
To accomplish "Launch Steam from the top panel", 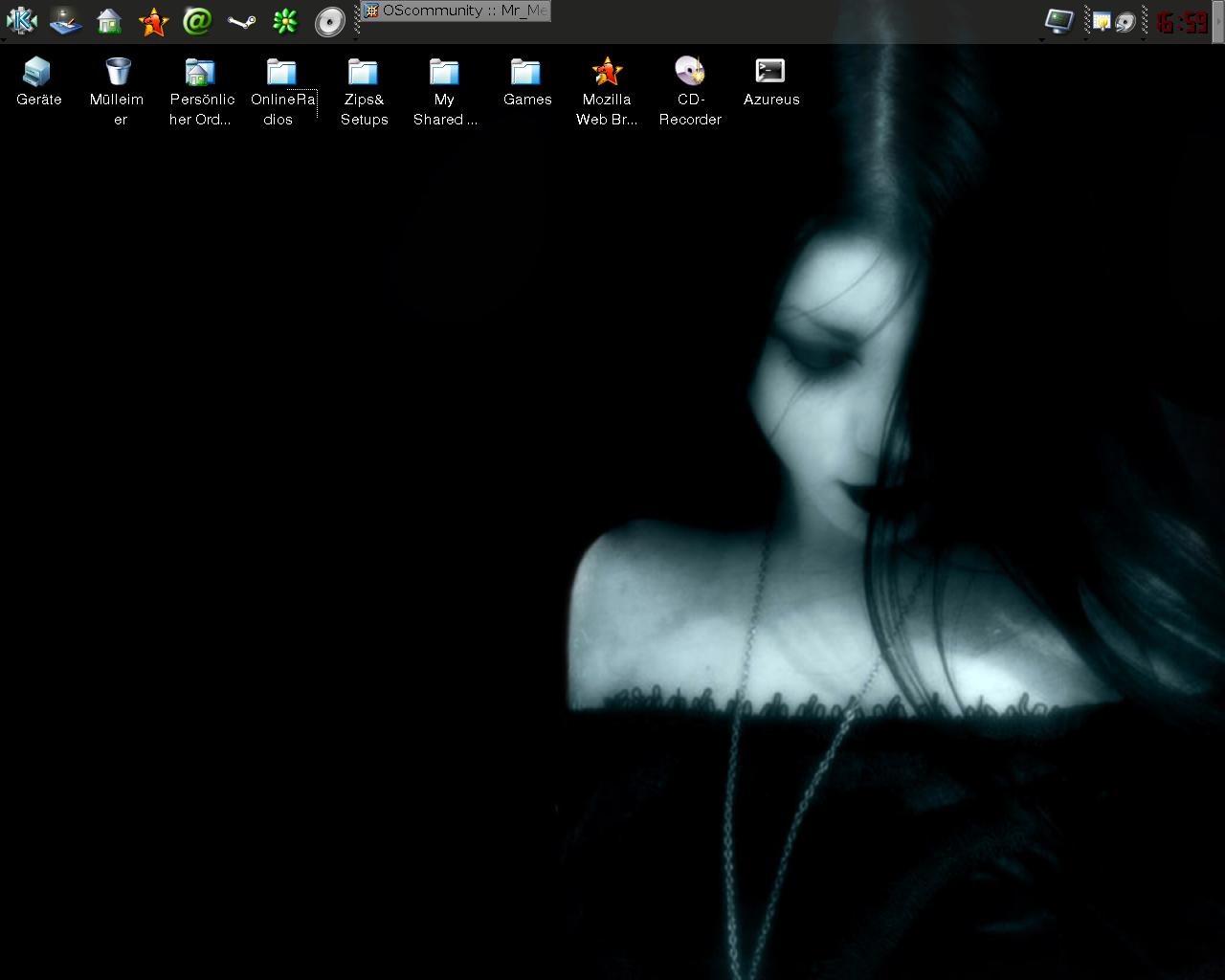I will point(241,20).
